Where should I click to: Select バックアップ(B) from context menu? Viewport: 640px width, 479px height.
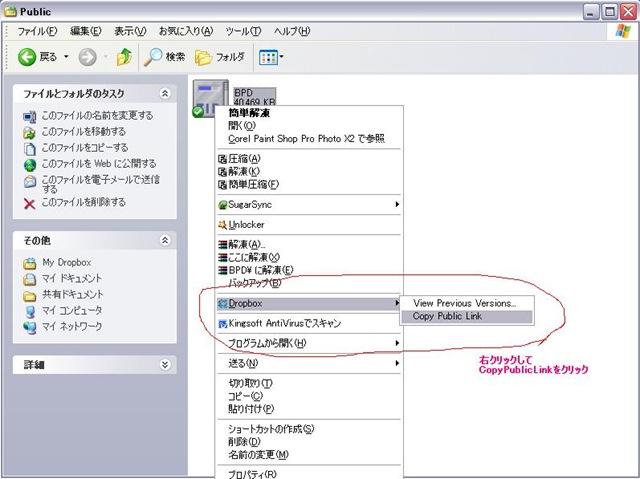pos(309,283)
